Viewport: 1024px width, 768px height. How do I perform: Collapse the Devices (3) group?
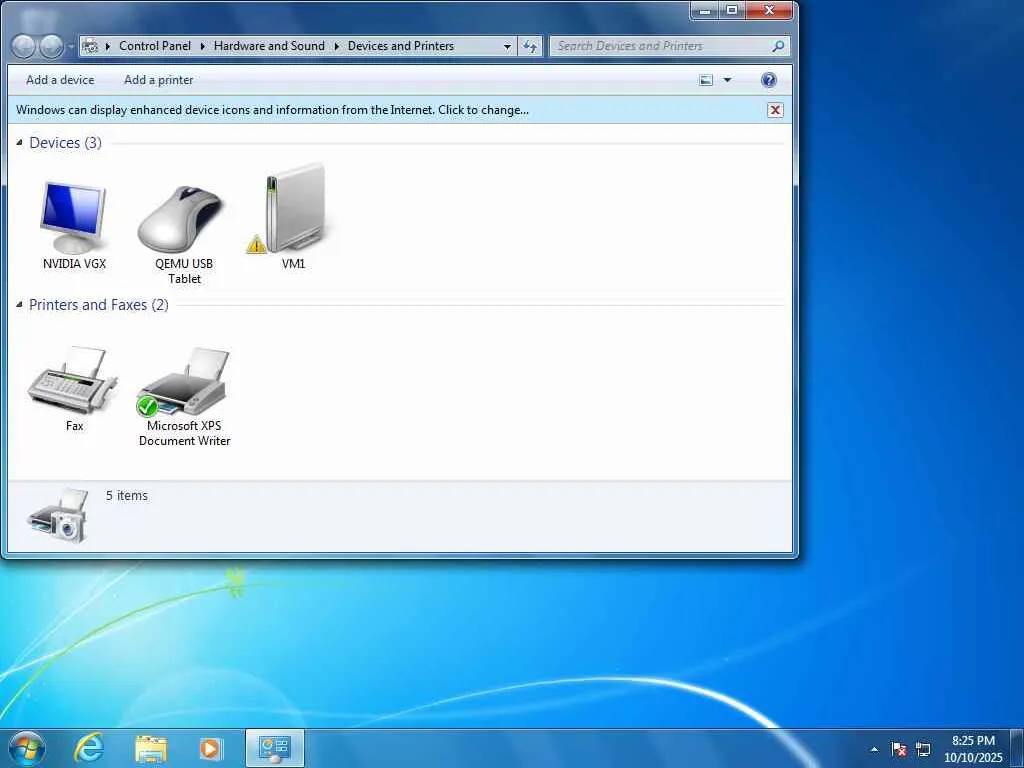pos(19,142)
